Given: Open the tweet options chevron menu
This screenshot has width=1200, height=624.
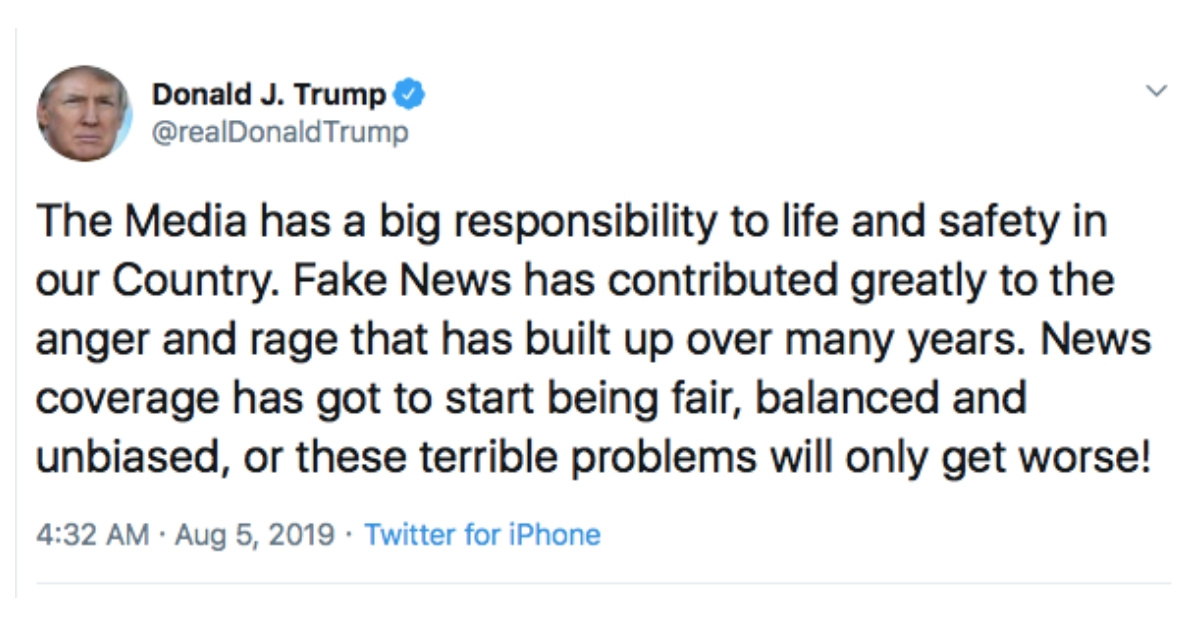Looking at the screenshot, I should click(1156, 91).
